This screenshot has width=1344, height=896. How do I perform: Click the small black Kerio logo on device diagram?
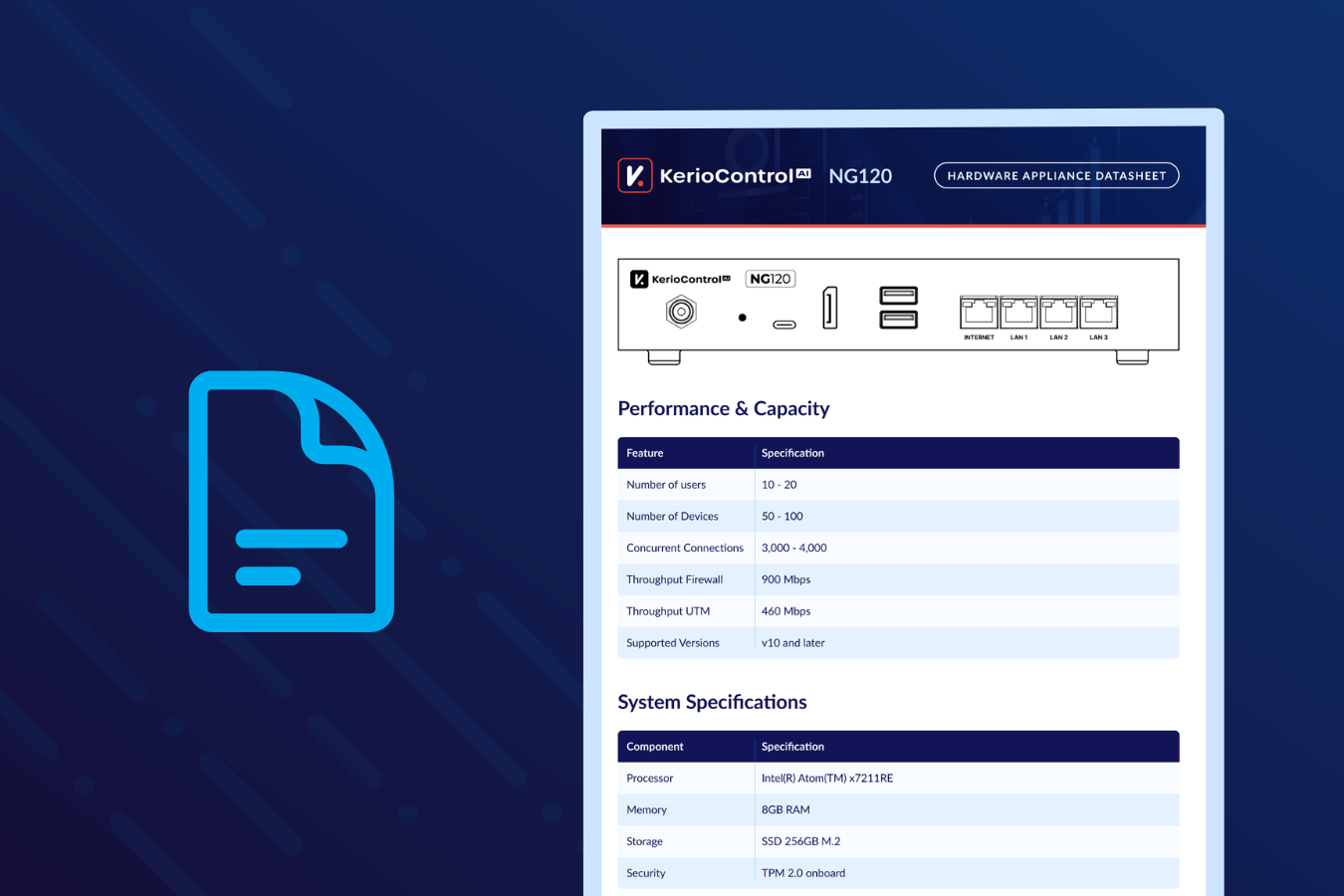coord(639,279)
